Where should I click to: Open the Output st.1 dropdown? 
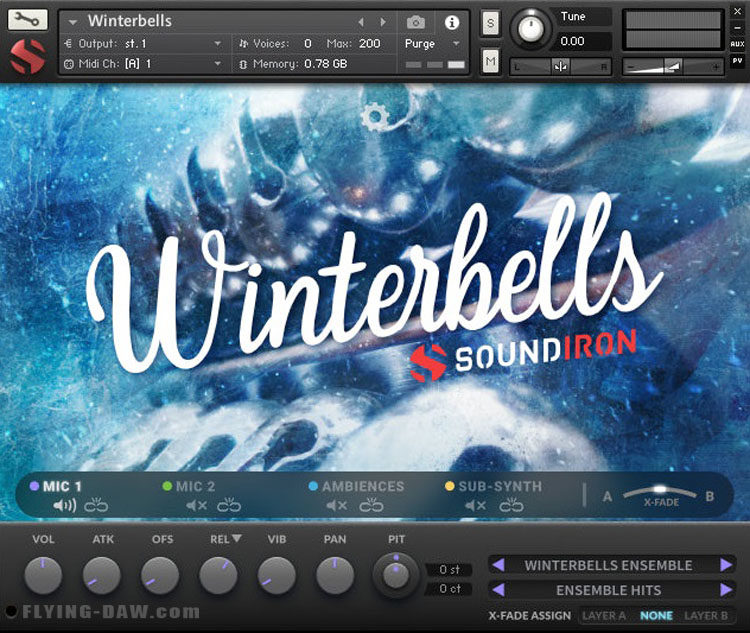click(143, 44)
